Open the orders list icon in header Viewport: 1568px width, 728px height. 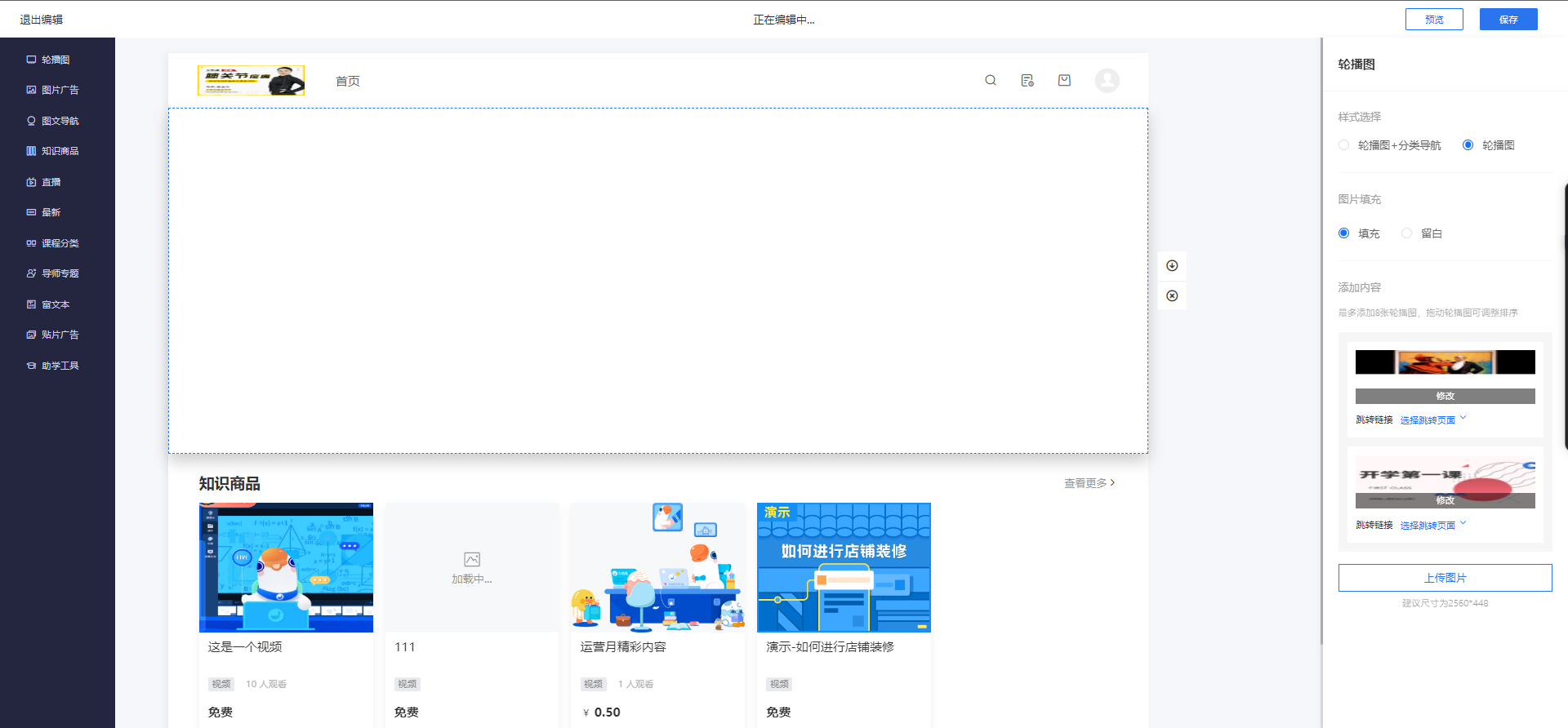tap(1027, 80)
